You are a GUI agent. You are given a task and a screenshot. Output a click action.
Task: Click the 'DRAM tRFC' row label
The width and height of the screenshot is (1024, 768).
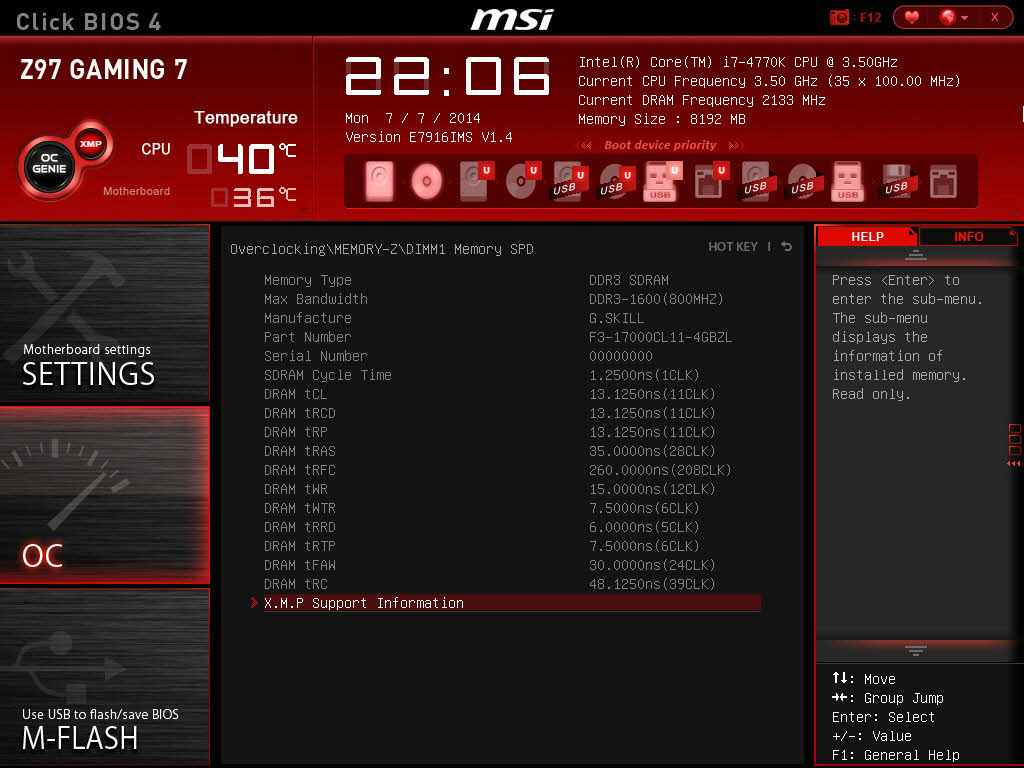300,470
